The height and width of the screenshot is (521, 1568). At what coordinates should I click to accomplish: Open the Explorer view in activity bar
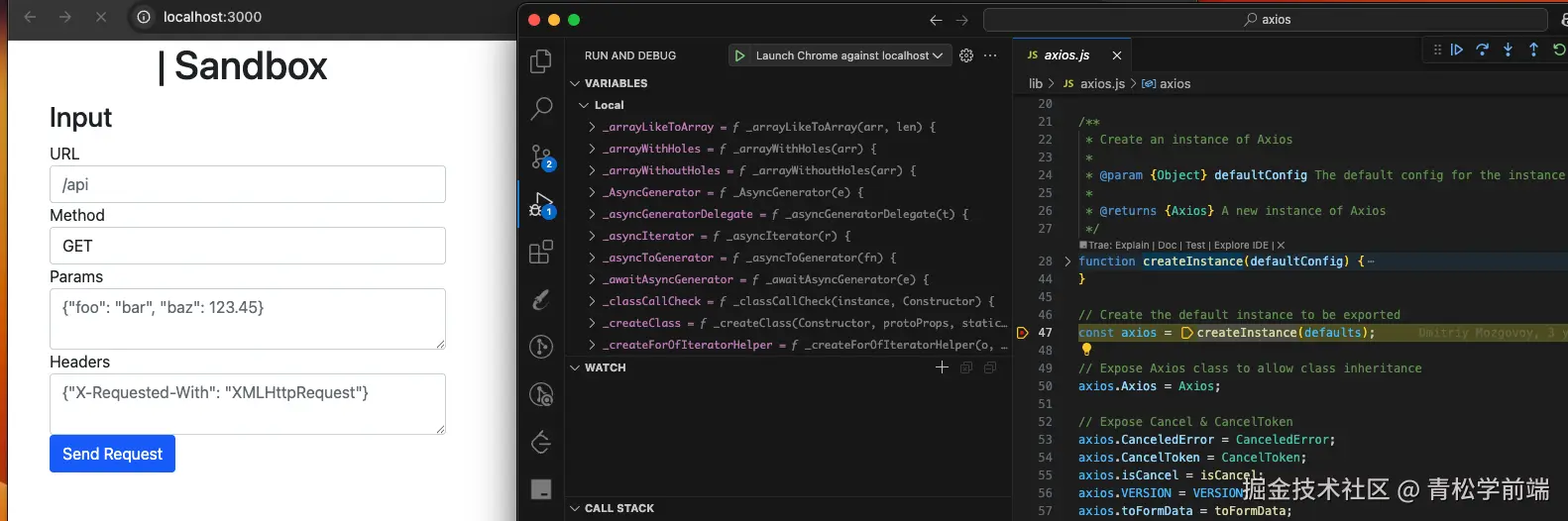pos(541,61)
